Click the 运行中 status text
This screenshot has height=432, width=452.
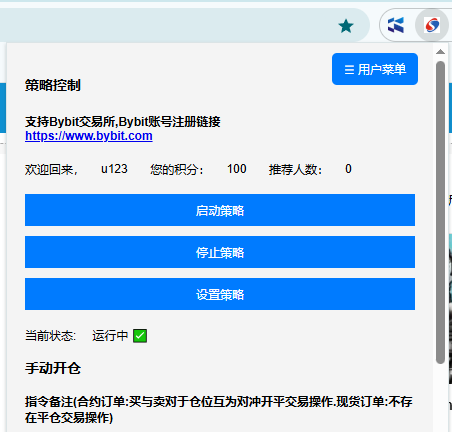(x=110, y=336)
